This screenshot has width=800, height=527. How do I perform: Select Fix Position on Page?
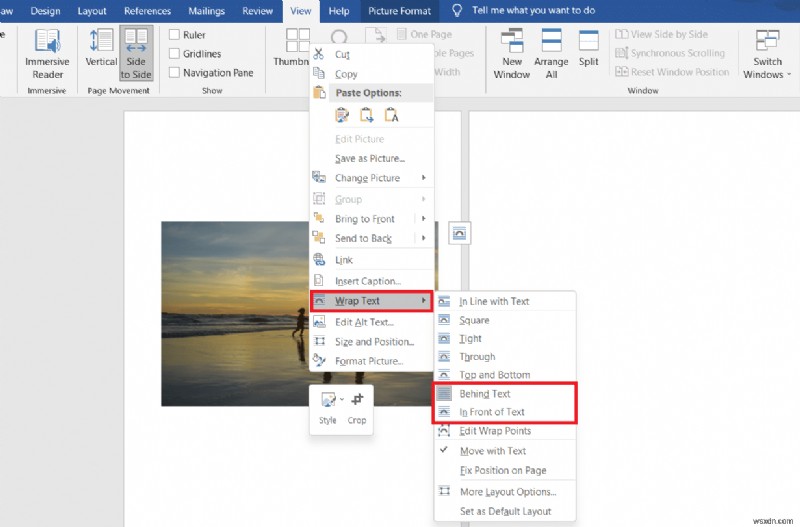pos(505,470)
